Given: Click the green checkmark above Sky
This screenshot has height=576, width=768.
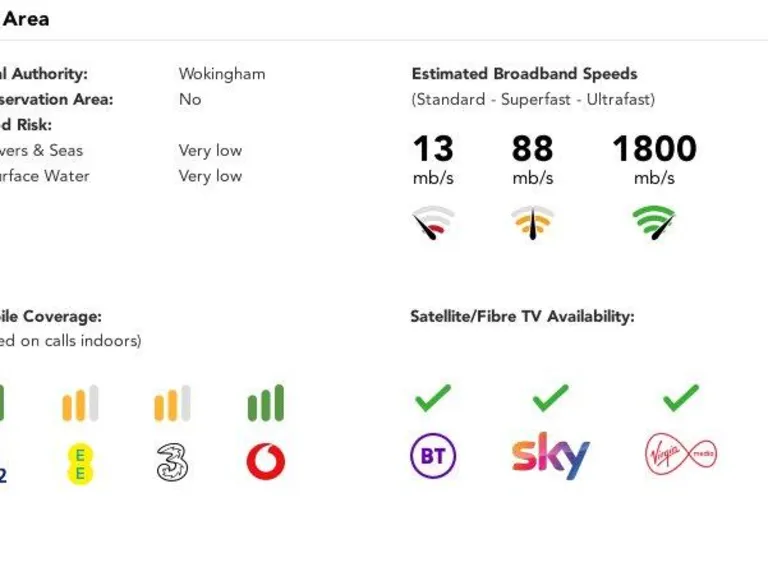Looking at the screenshot, I should [x=550, y=399].
